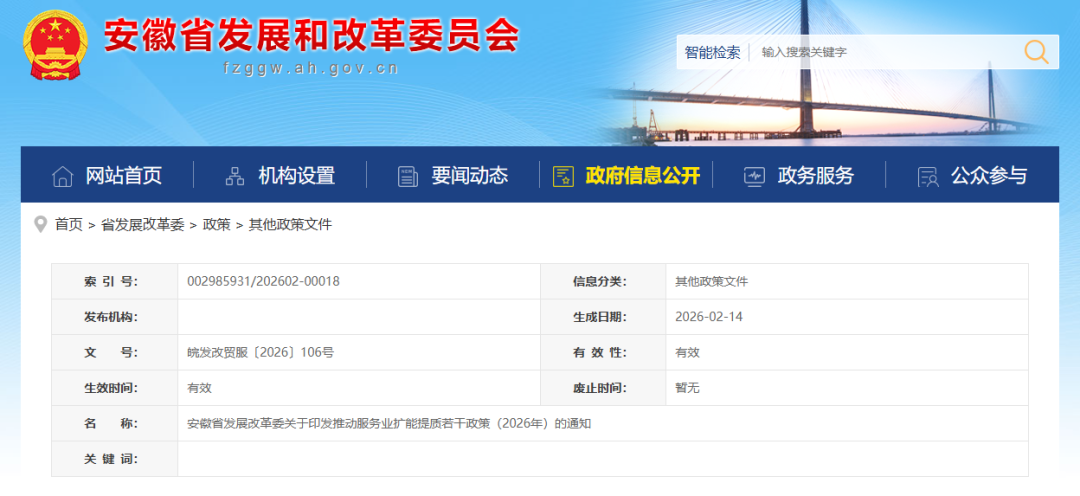1080x496 pixels.
Task: Select 政府信息公开 in the navigation bar
Action: (x=642, y=176)
